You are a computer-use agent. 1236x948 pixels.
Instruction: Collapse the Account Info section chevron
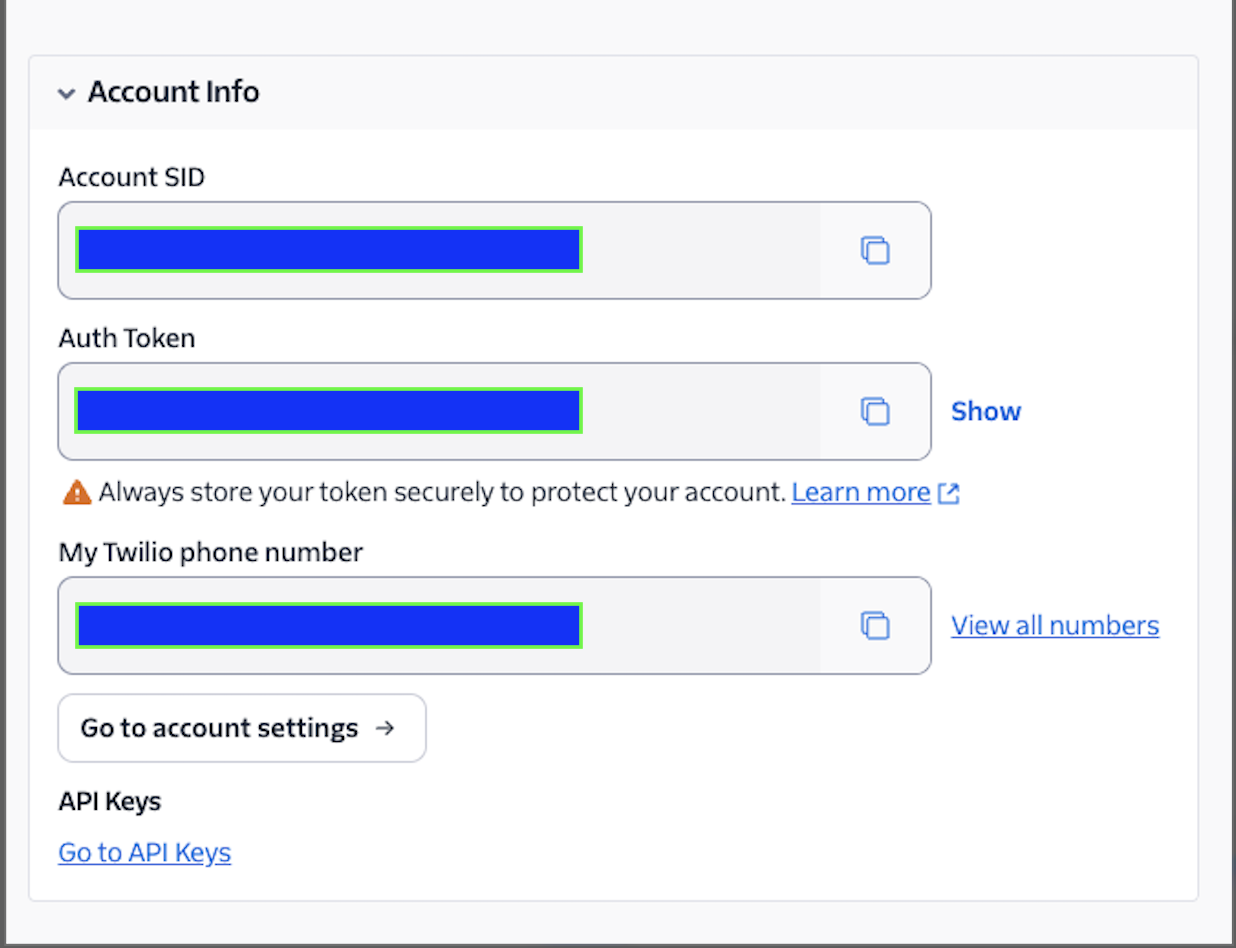66,94
